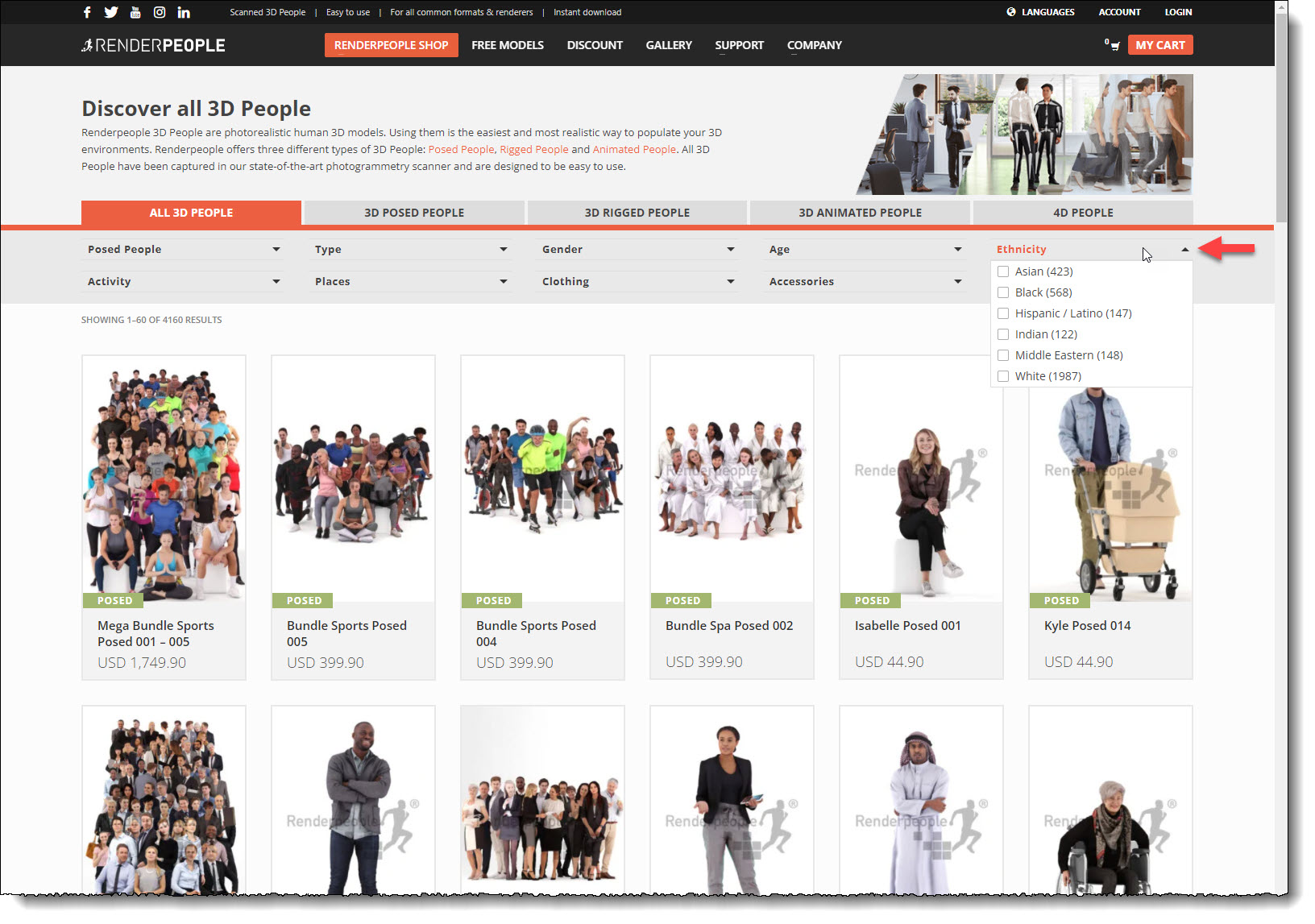1315x924 pixels.
Task: Expand the Age filter dropdown
Action: pyautogui.click(x=865, y=249)
